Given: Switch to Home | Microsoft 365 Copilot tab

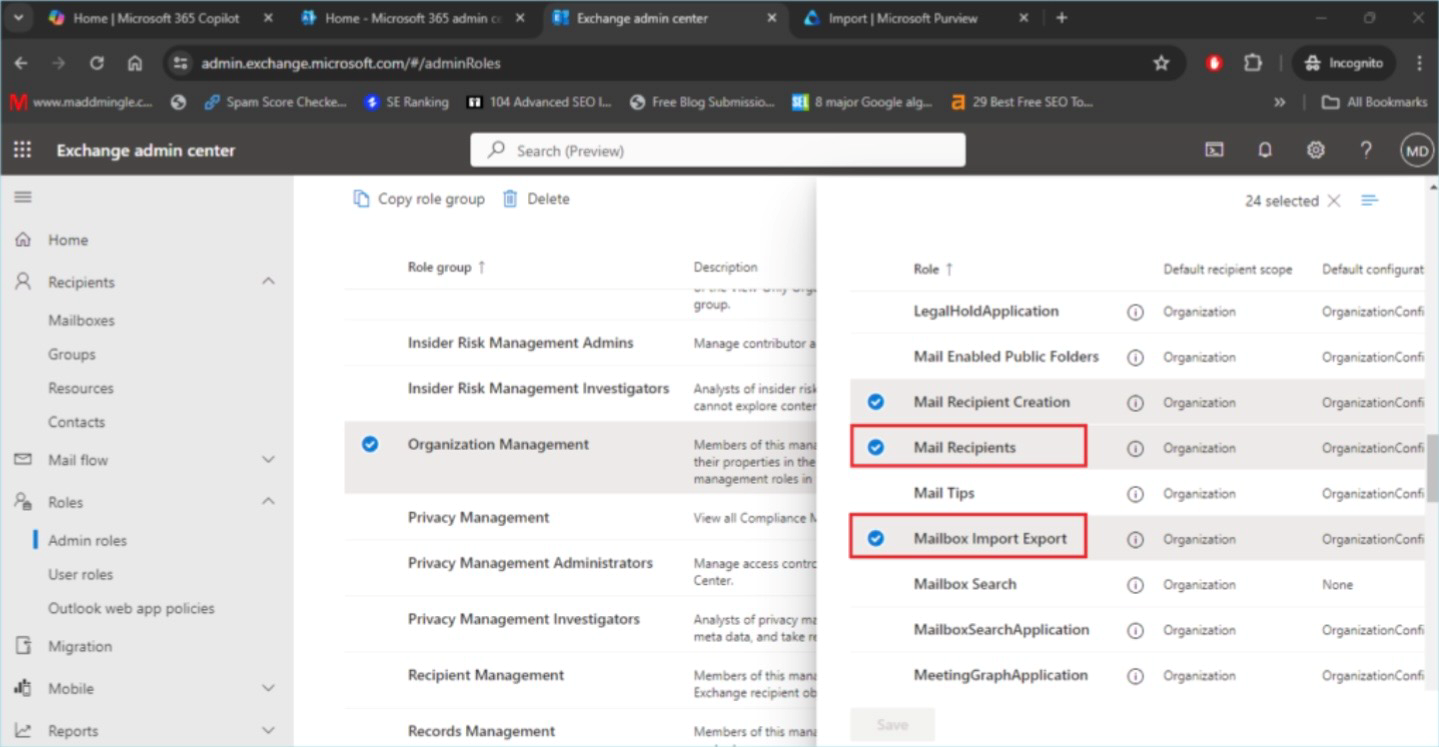Looking at the screenshot, I should pos(158,18).
